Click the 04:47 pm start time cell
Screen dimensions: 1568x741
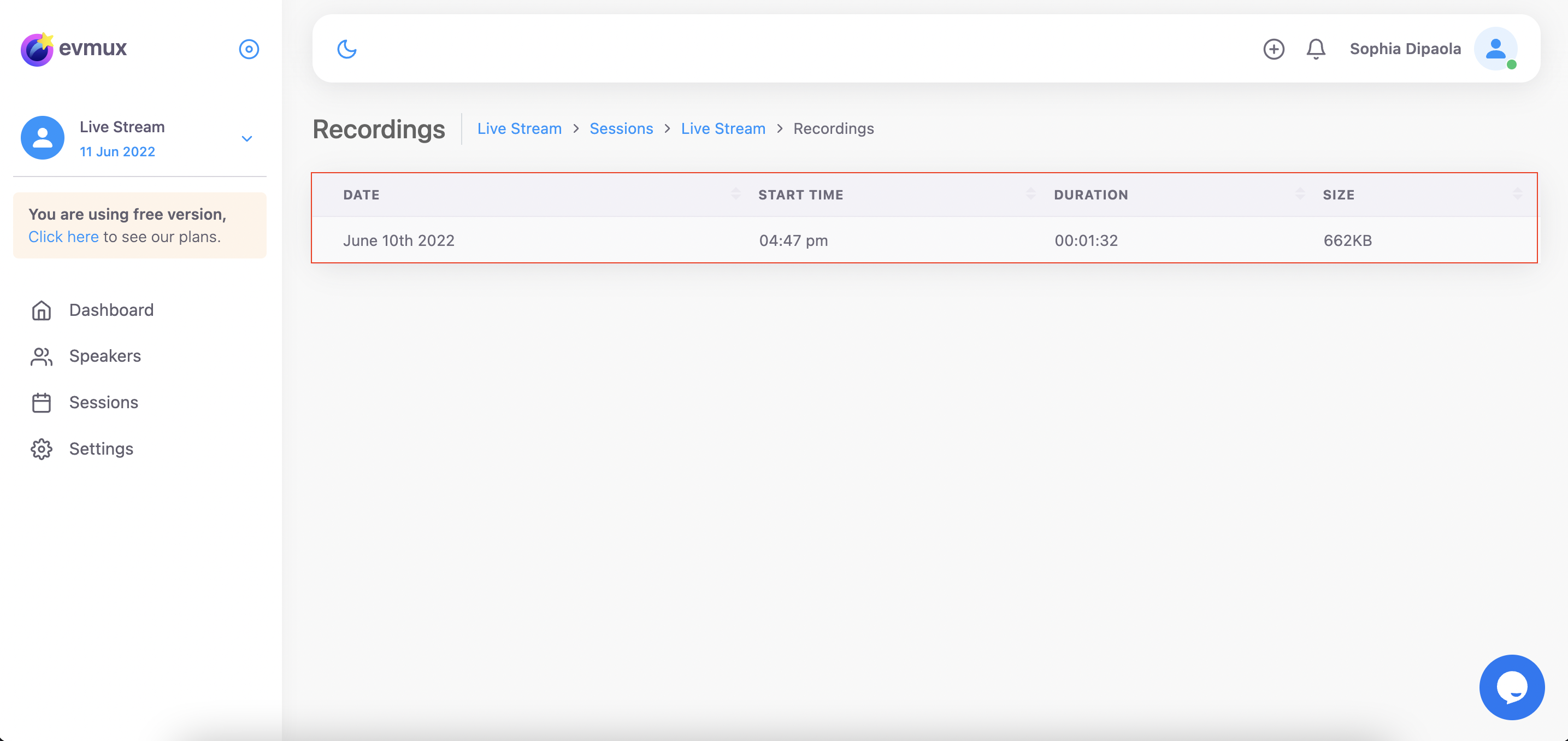point(793,240)
